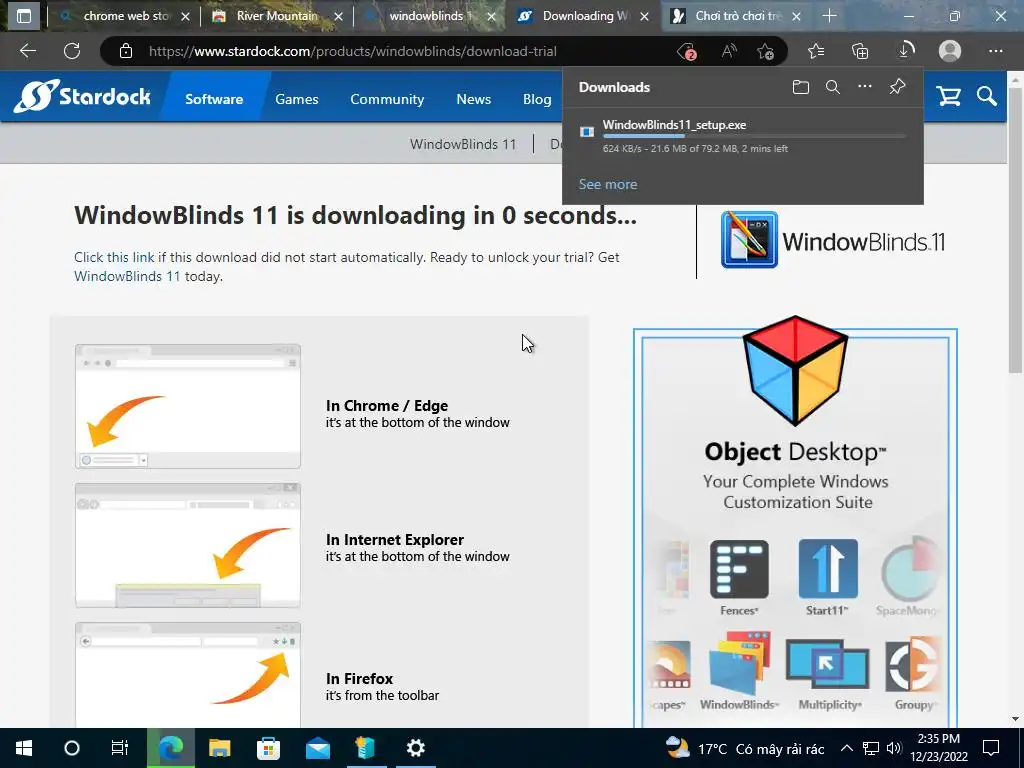Screen dimensions: 1024x768
Task: Reload the page with the refresh icon
Action: pos(72,51)
